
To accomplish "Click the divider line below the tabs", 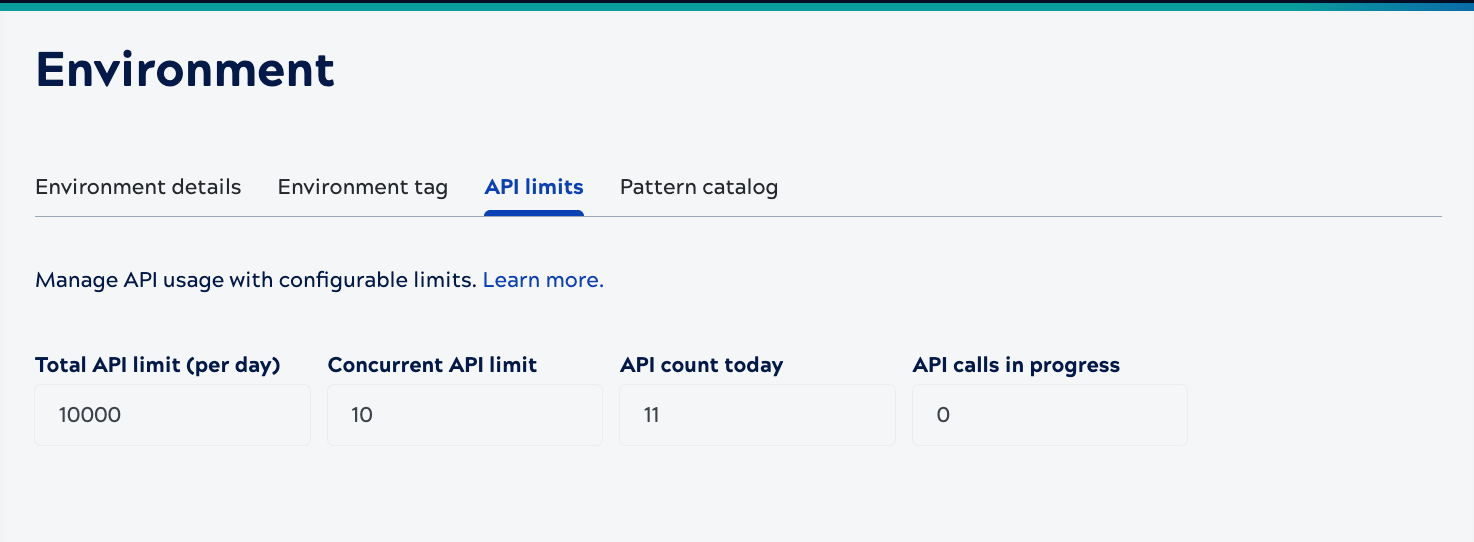I will point(1000,216).
